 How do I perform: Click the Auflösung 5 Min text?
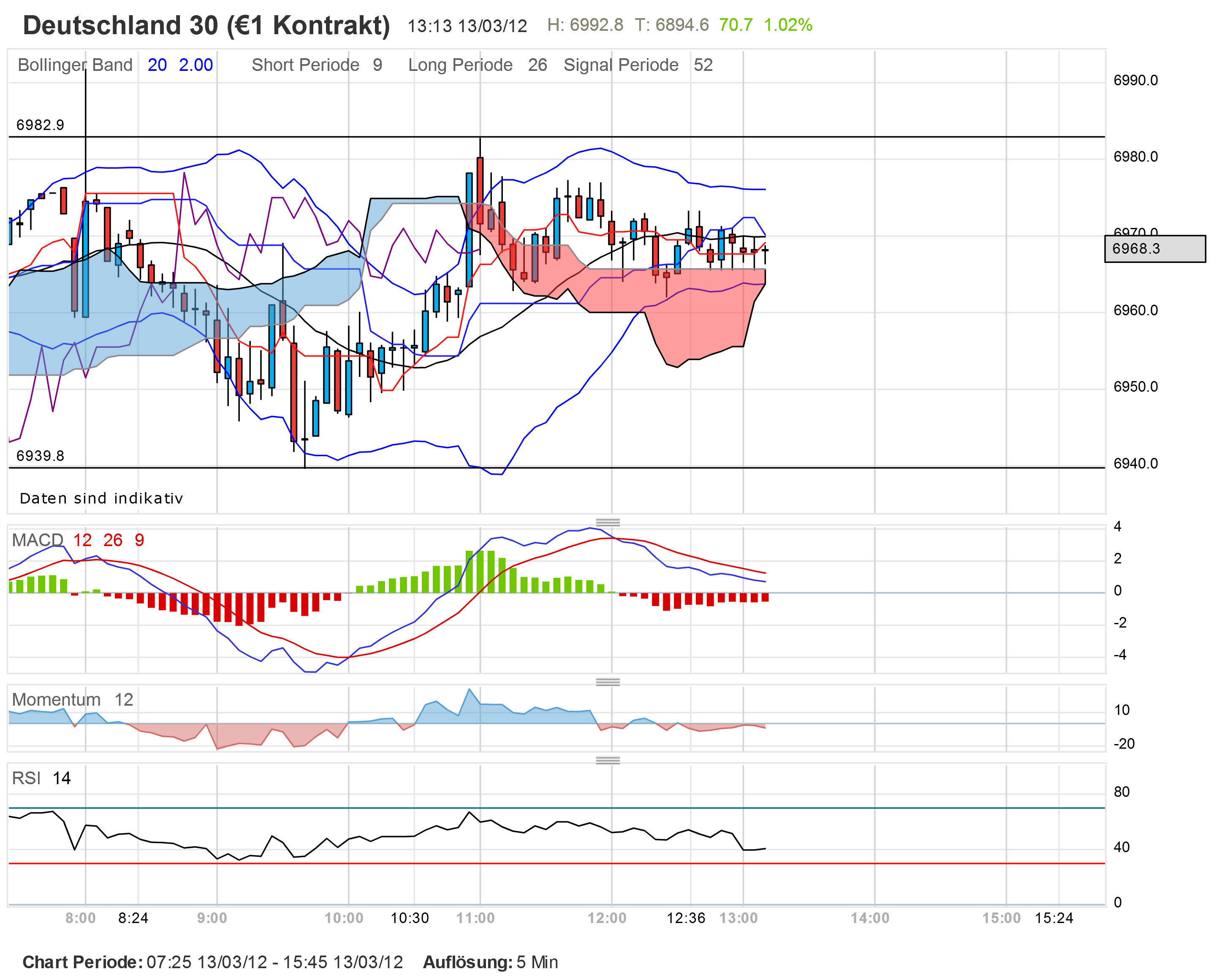(x=490, y=962)
